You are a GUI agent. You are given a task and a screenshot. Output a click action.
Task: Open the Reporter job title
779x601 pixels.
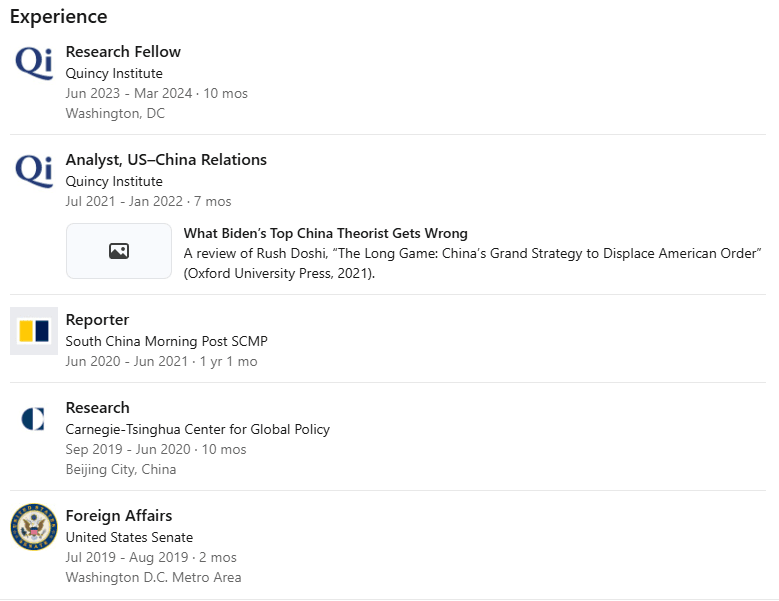[97, 320]
